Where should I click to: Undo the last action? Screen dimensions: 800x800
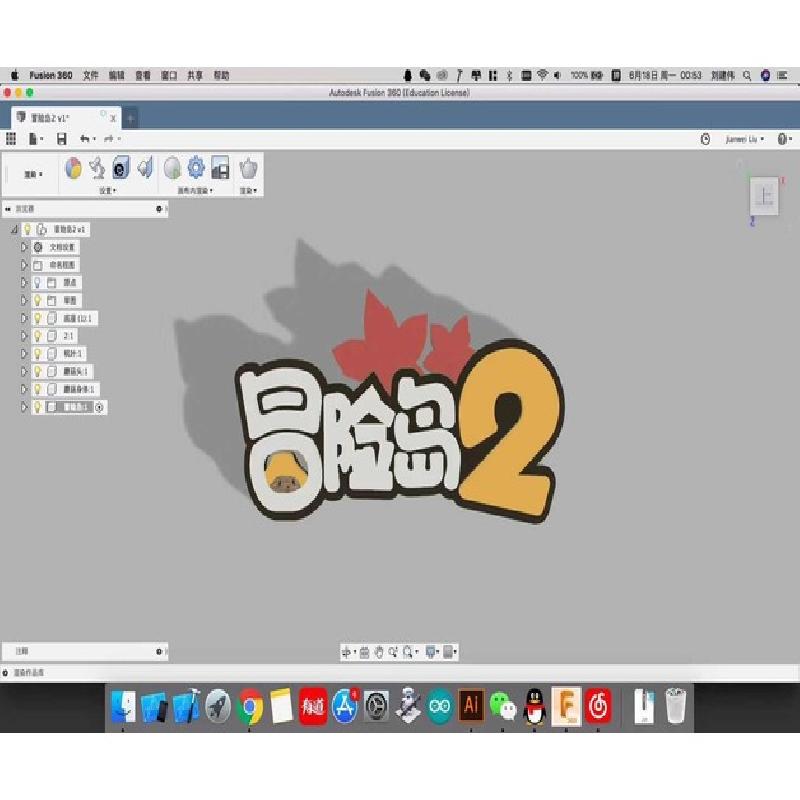[85, 139]
